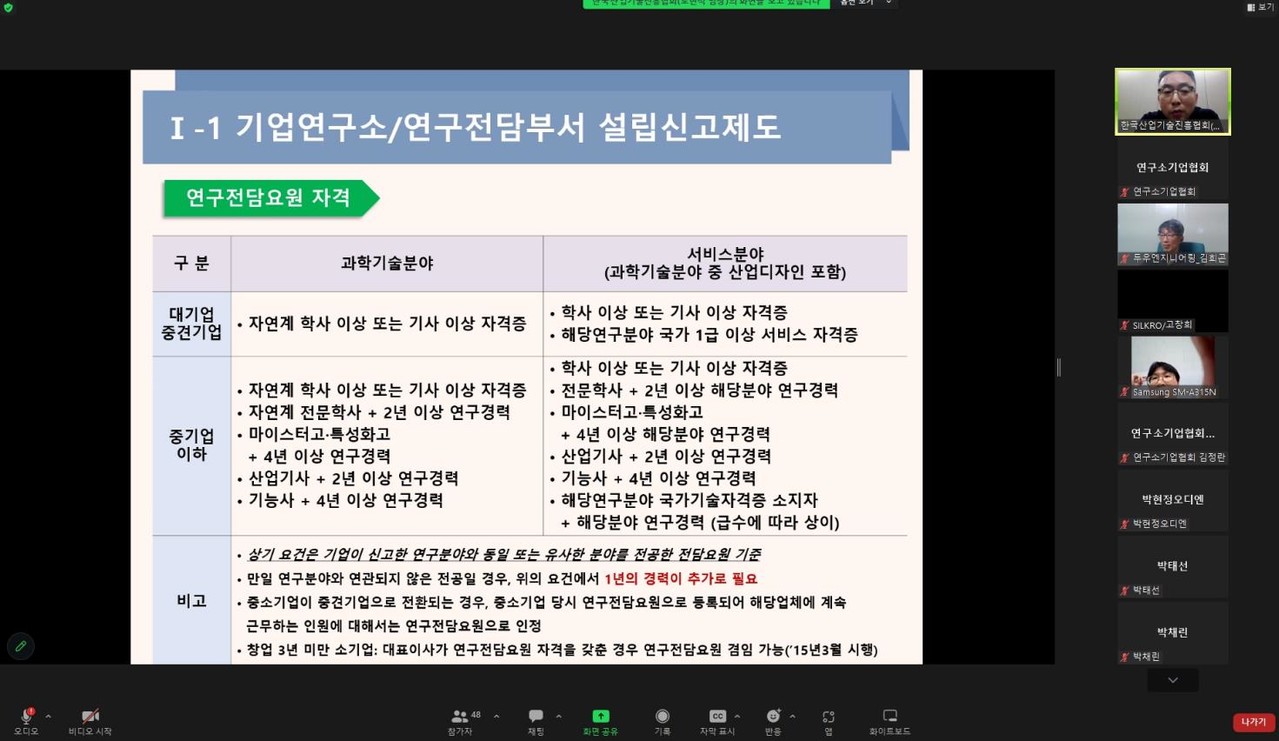Image resolution: width=1279 pixels, height=741 pixels.
Task: Open 옵션 보기 dropdown at top
Action: click(866, 3)
